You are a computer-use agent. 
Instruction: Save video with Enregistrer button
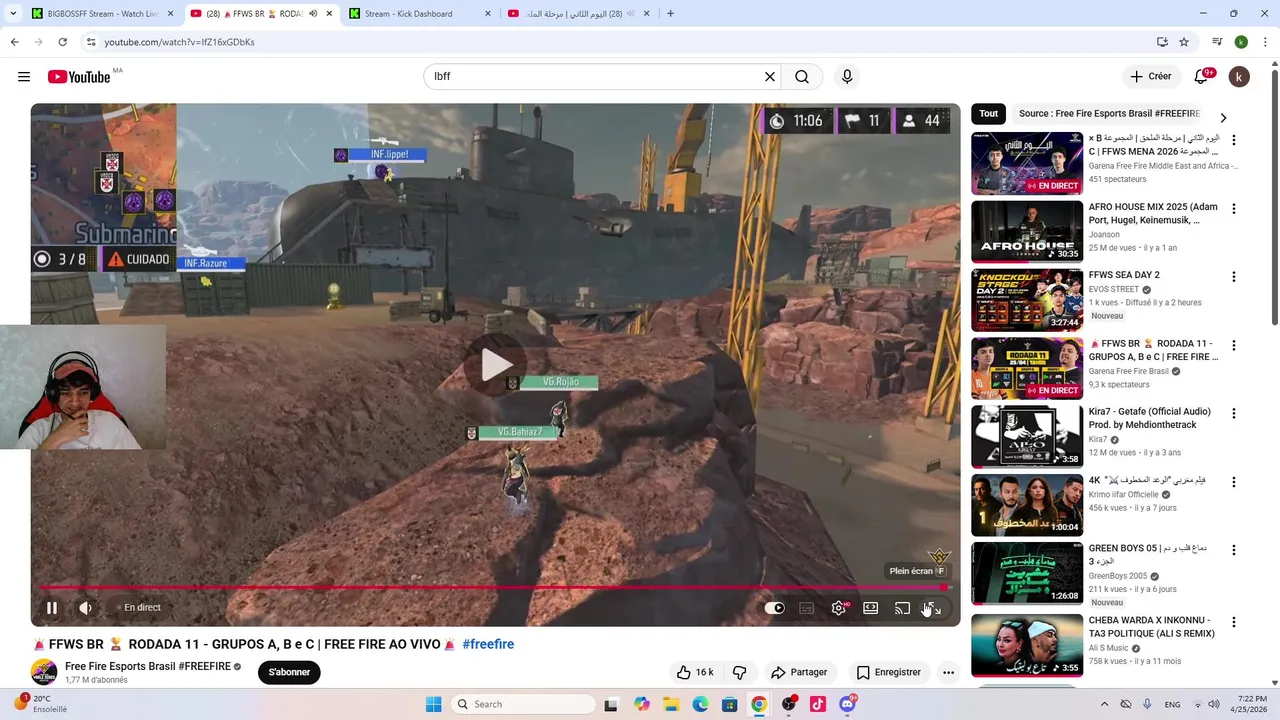(x=888, y=672)
